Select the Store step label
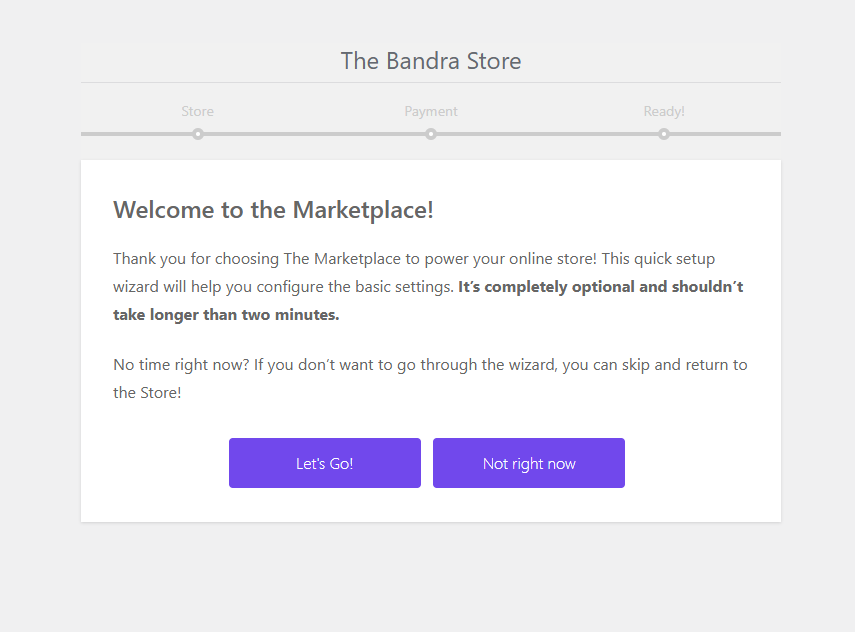855x632 pixels. pos(197,111)
